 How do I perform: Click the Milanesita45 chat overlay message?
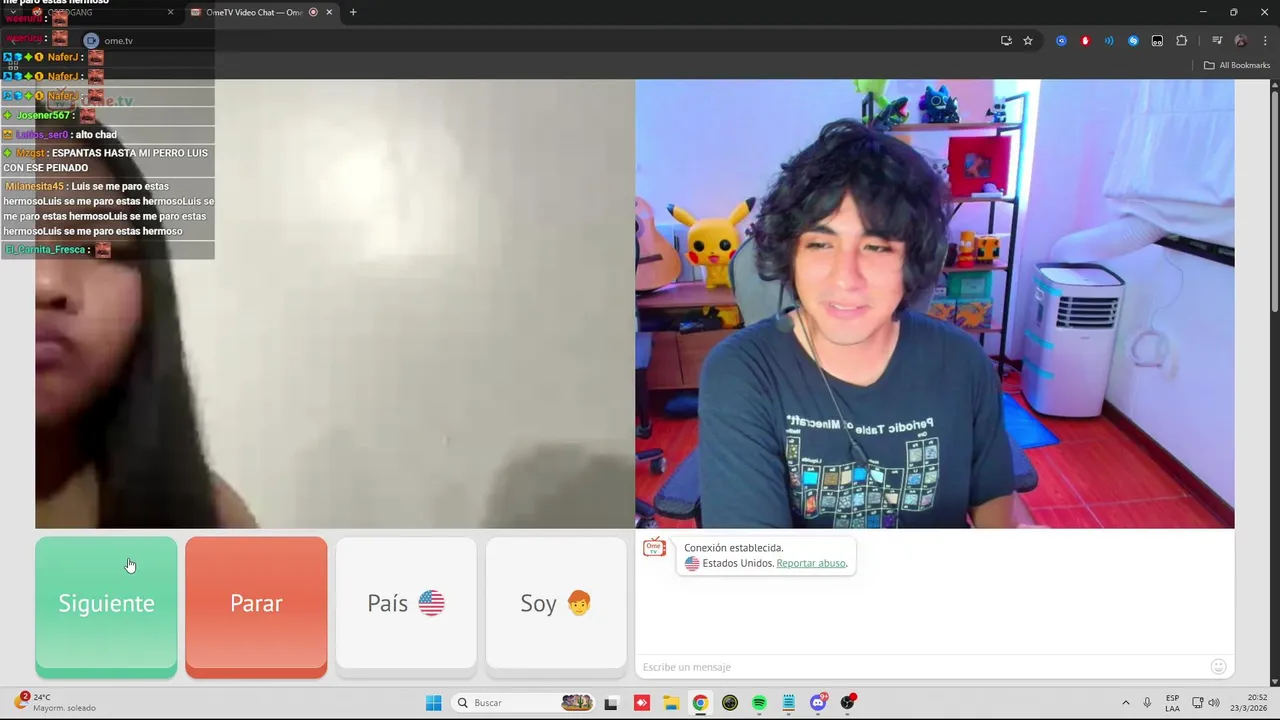coord(108,208)
